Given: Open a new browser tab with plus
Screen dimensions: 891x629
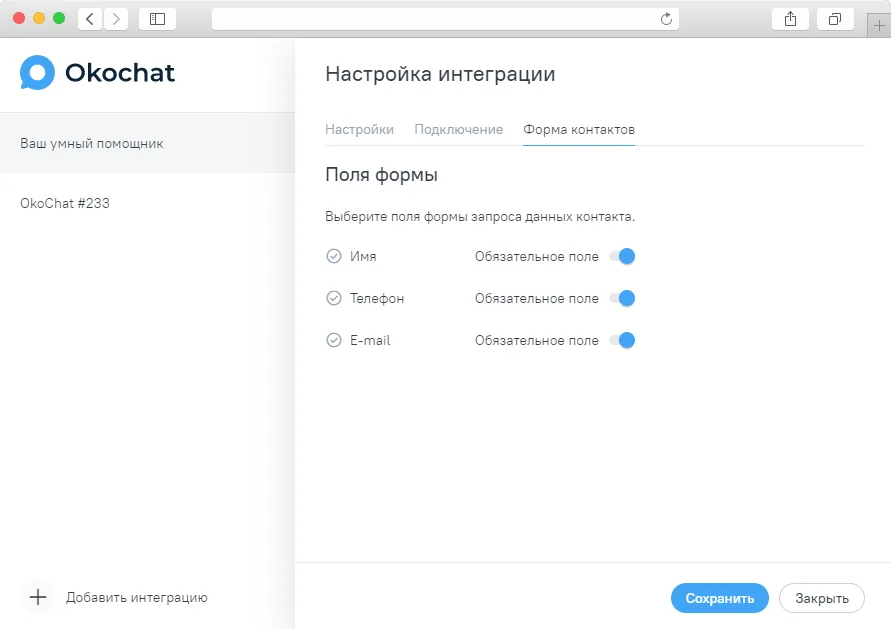Looking at the screenshot, I should pyautogui.click(x=879, y=26).
